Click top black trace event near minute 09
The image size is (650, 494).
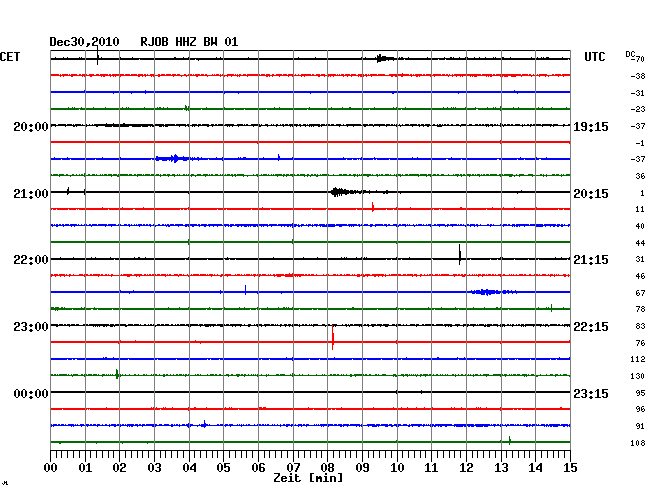(x=384, y=58)
